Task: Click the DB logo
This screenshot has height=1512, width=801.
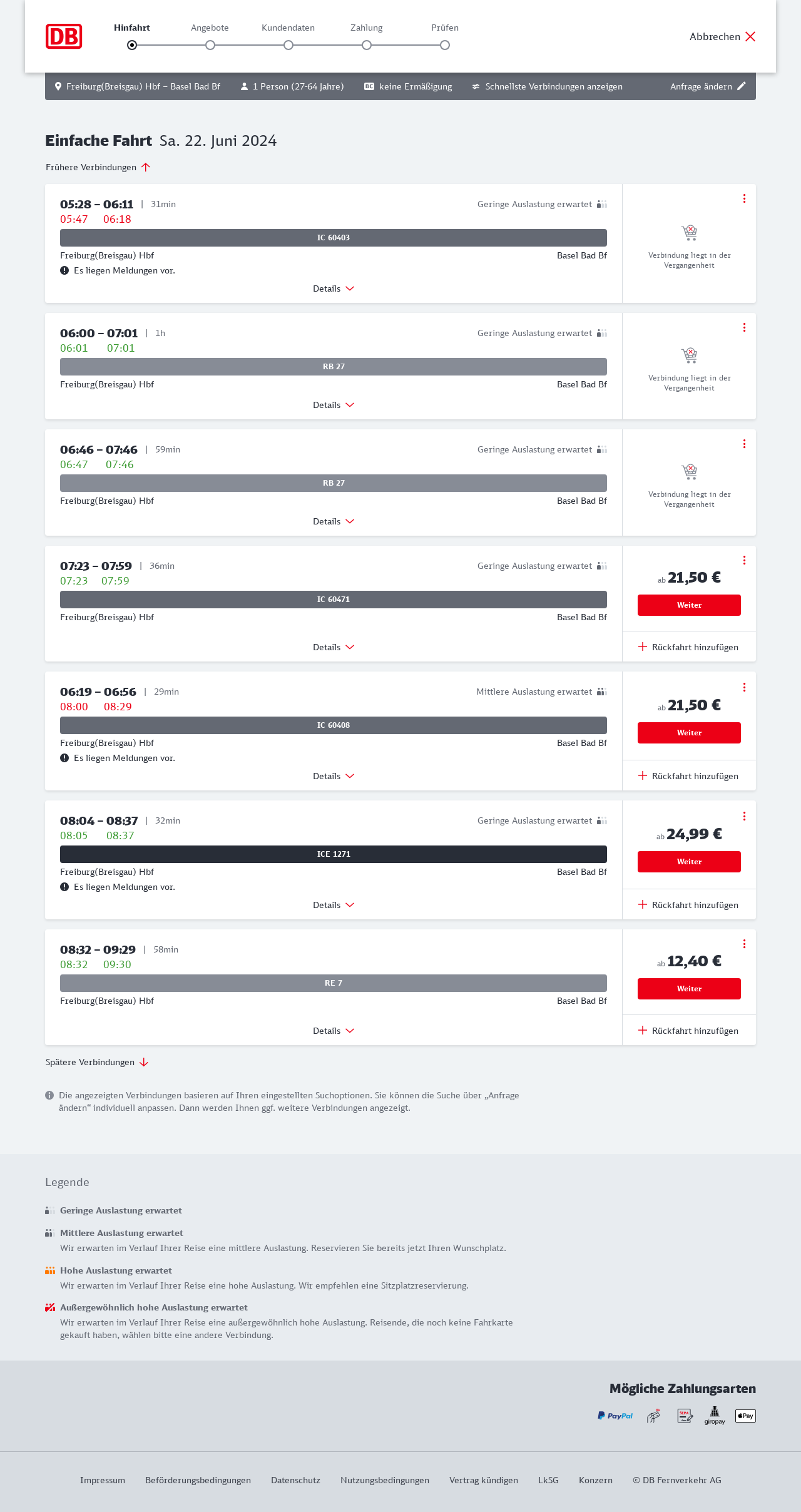Action: (x=64, y=36)
